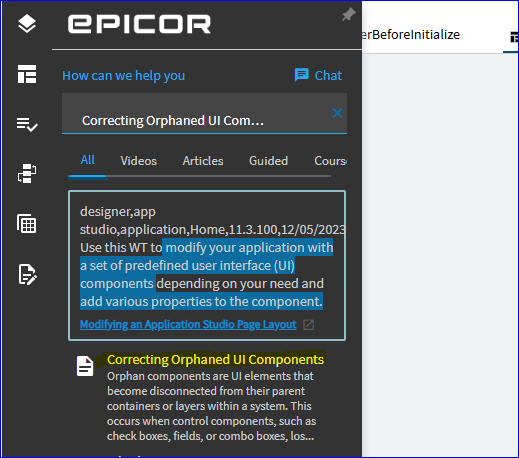
Task: Click the chat bubble icon
Action: click(x=302, y=75)
